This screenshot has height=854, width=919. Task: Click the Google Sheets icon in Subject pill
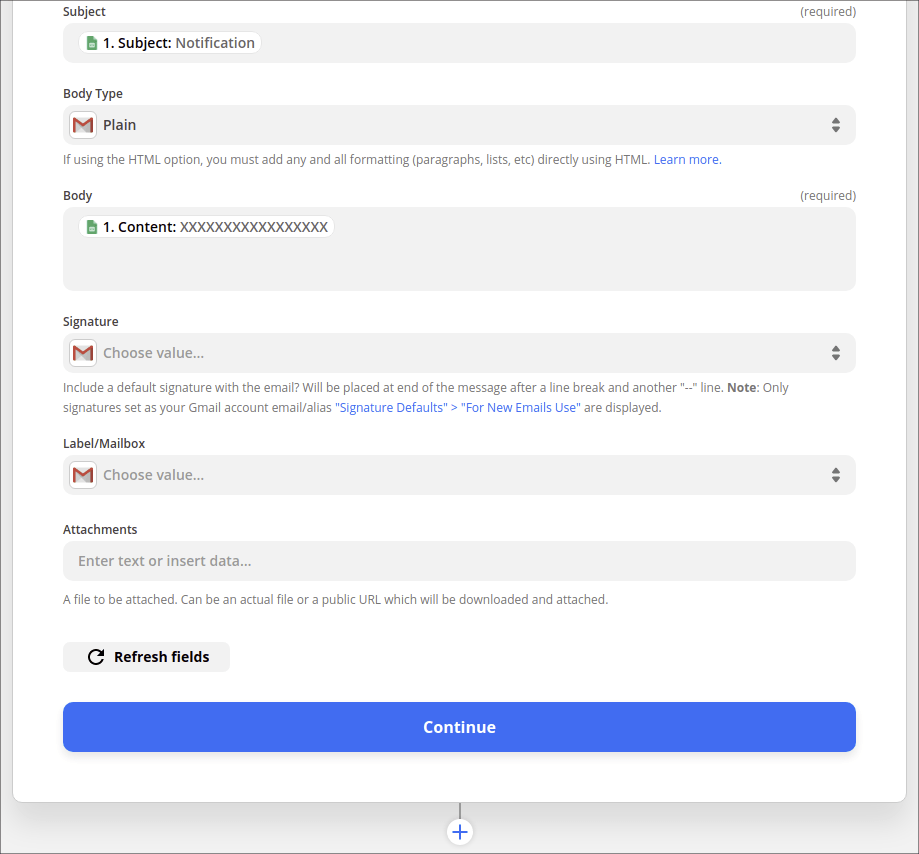[x=91, y=43]
